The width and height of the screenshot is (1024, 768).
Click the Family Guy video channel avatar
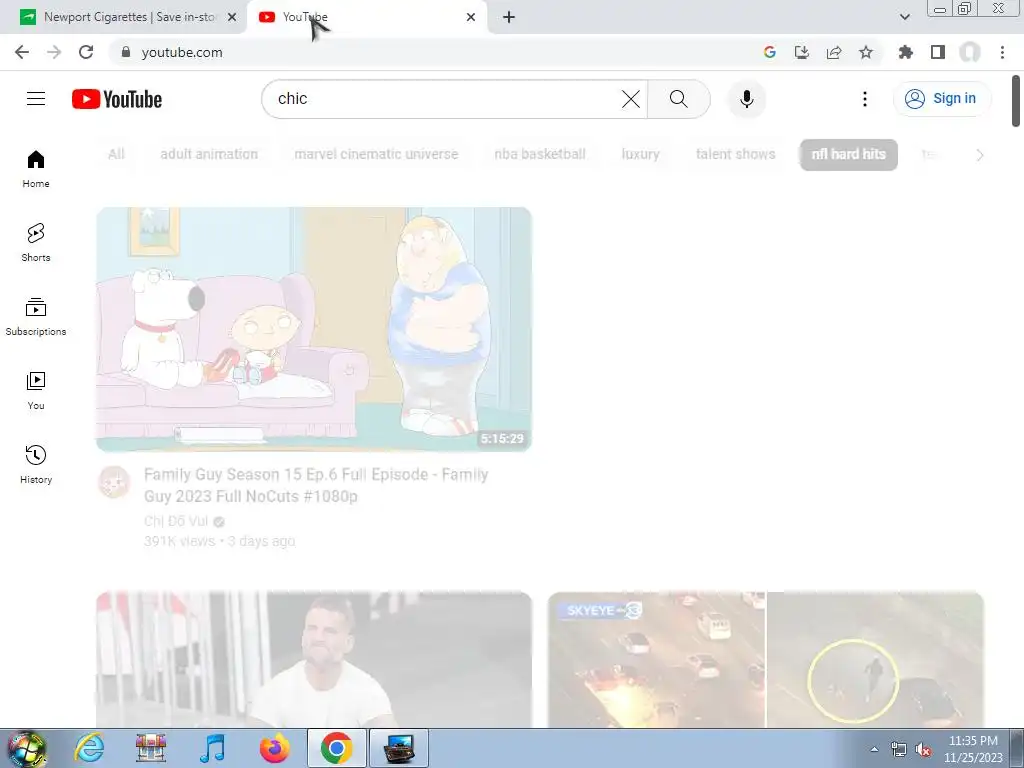[114, 482]
